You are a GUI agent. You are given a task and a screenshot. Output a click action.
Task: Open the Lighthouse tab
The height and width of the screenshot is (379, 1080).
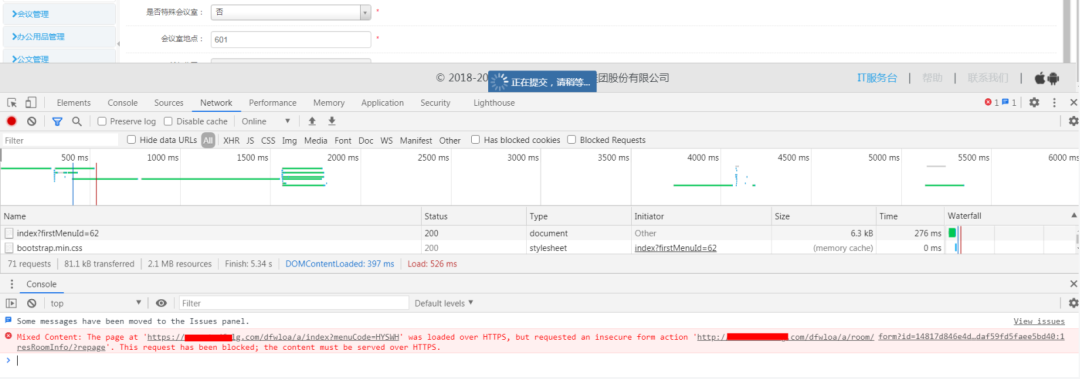[494, 103]
